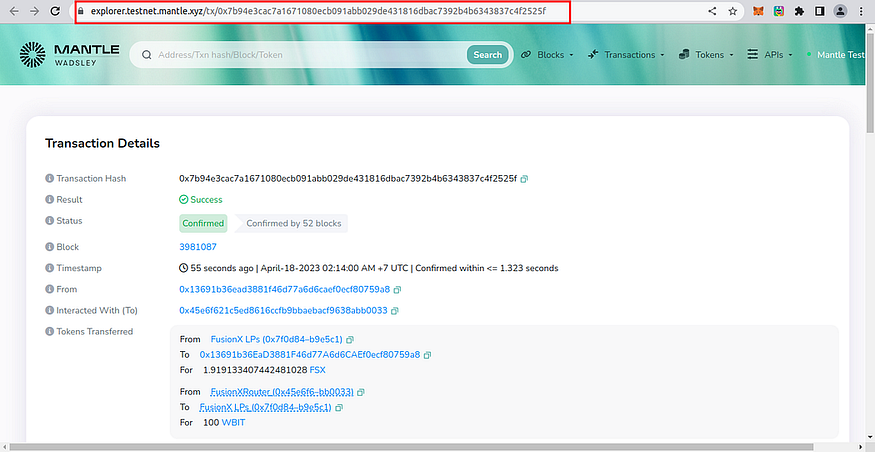Click the transaction hash value text

coord(348,179)
